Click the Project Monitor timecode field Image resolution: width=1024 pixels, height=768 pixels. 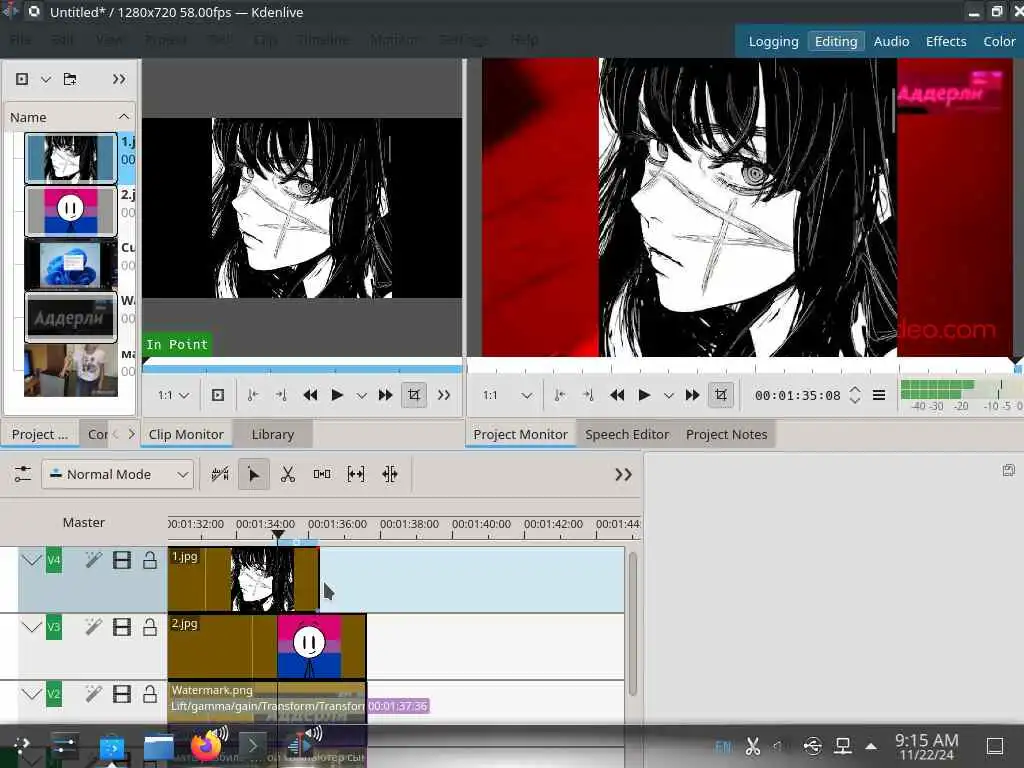pyautogui.click(x=797, y=395)
